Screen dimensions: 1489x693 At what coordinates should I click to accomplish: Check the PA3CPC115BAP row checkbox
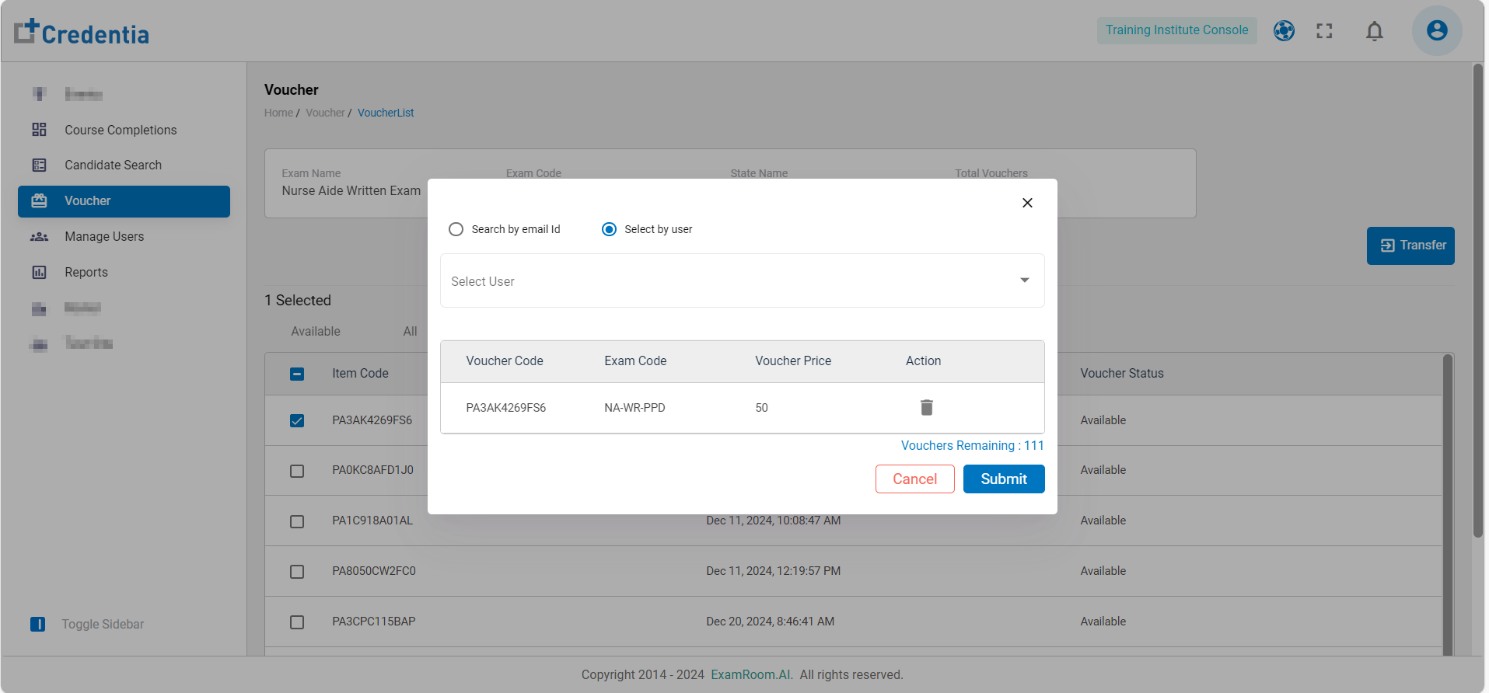(x=297, y=622)
